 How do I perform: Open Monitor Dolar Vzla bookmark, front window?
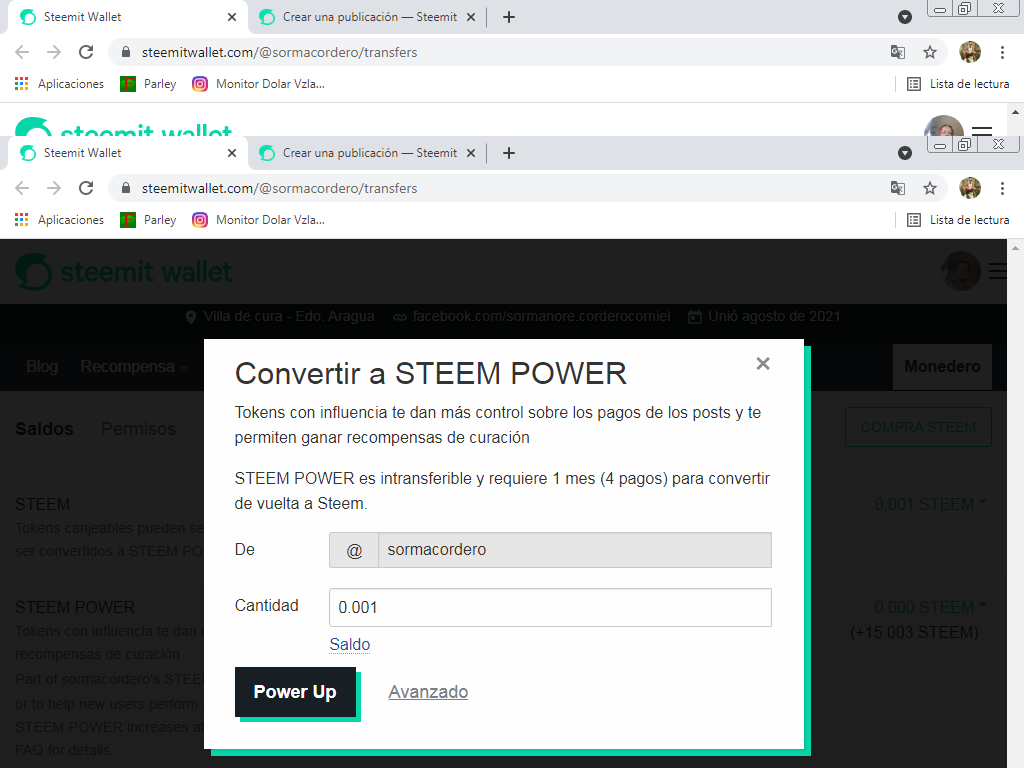pos(259,219)
